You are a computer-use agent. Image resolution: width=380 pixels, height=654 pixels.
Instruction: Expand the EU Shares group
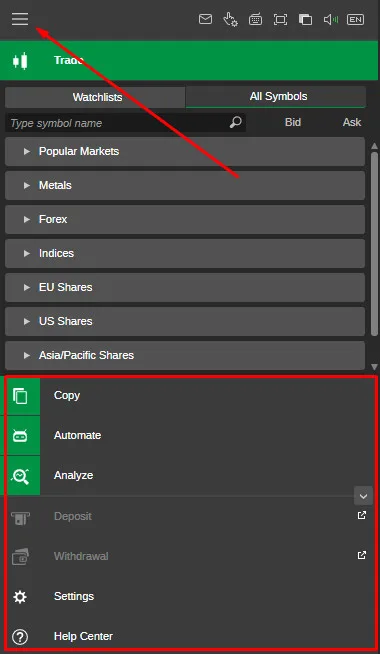185,287
